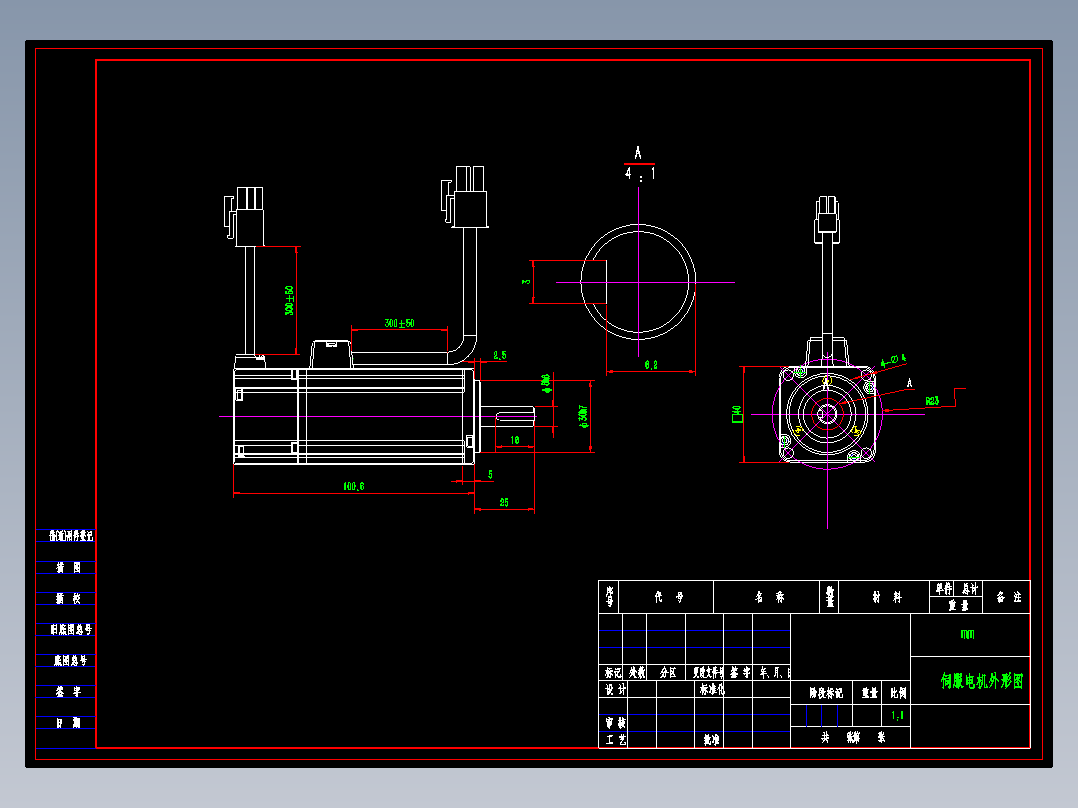Click the '4-∅4' mounting hole callout

(x=893, y=360)
